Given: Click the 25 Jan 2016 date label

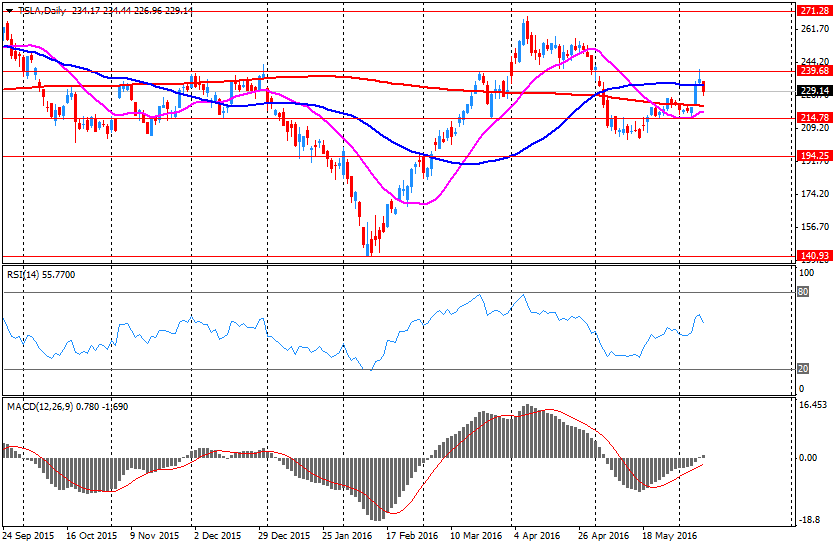Looking at the screenshot, I should (x=347, y=535).
